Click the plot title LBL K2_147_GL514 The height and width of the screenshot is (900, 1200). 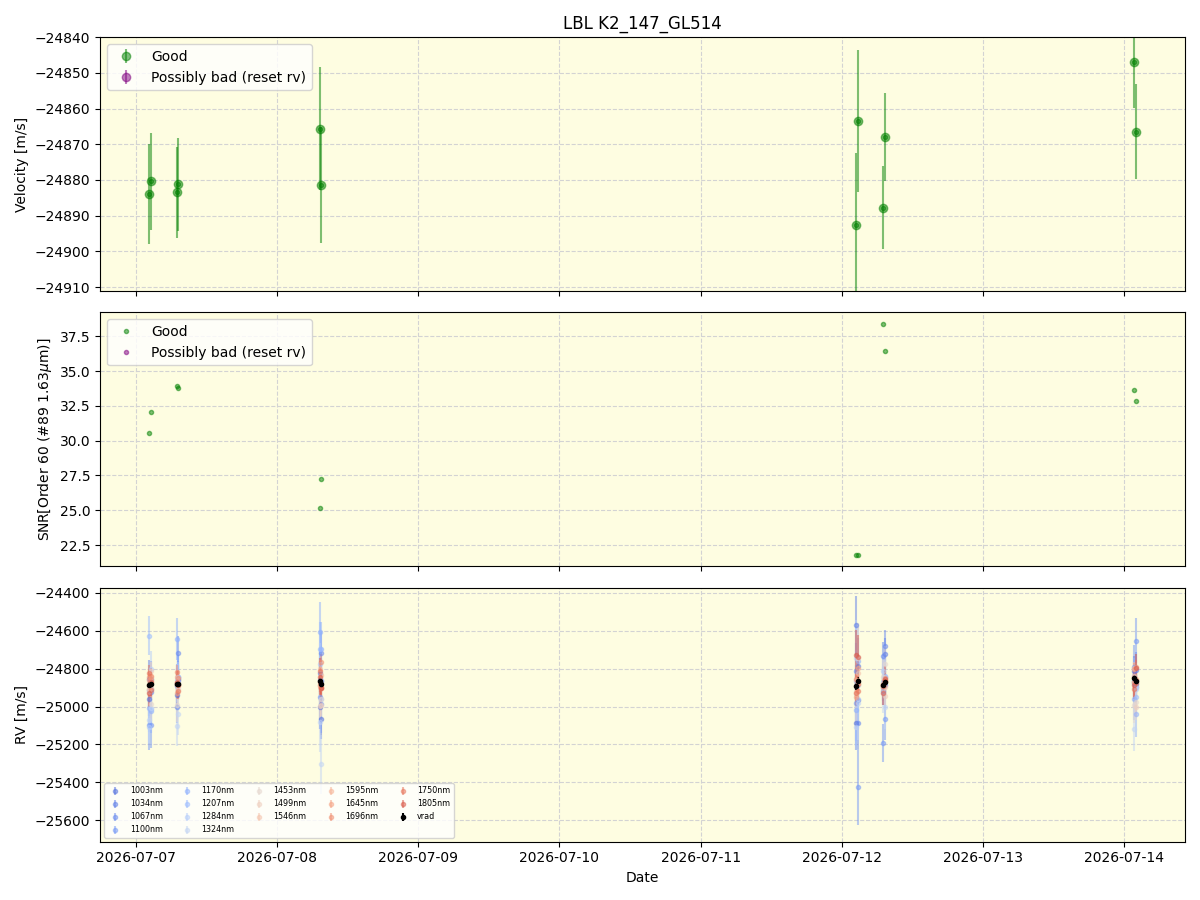click(x=642, y=23)
